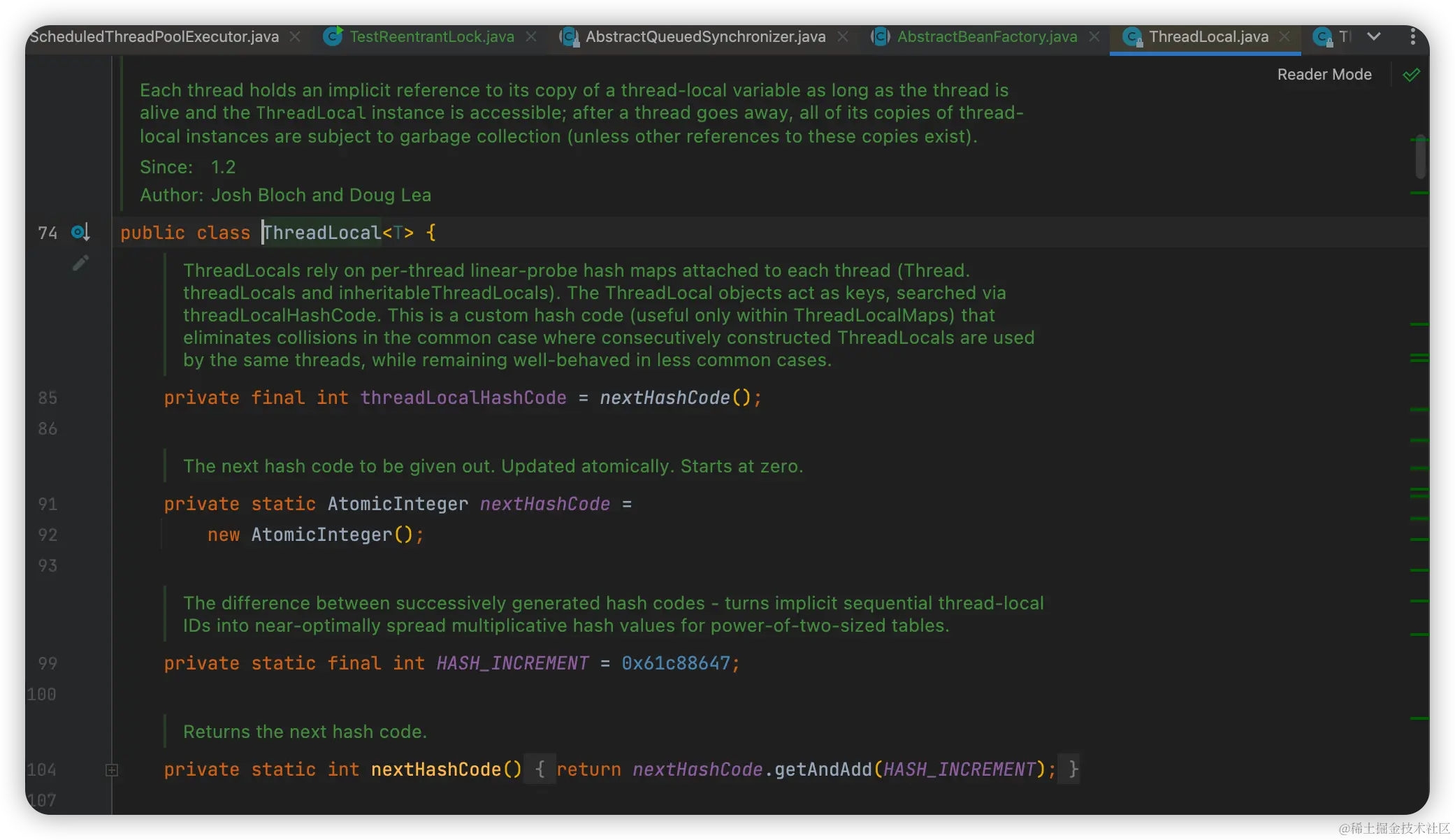Switch to AbstractQueuedSynchronizer.java tab

pyautogui.click(x=704, y=36)
